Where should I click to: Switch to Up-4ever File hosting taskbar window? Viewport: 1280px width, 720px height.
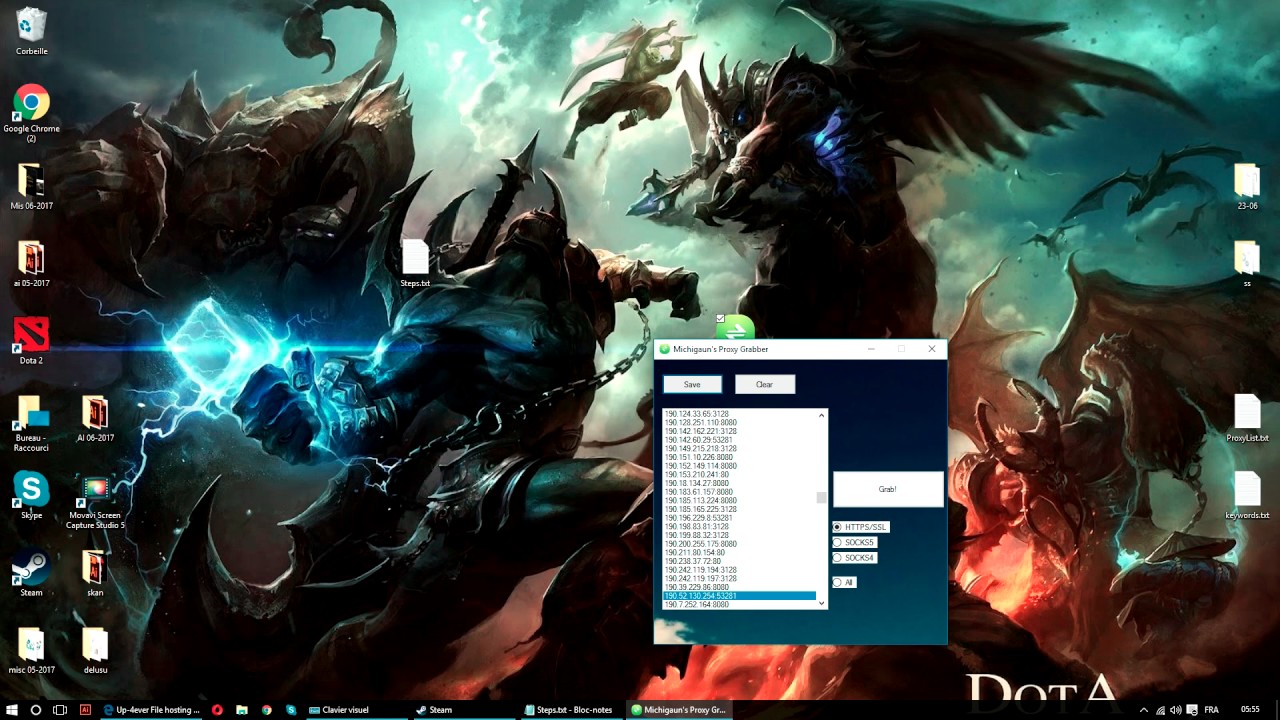point(151,710)
